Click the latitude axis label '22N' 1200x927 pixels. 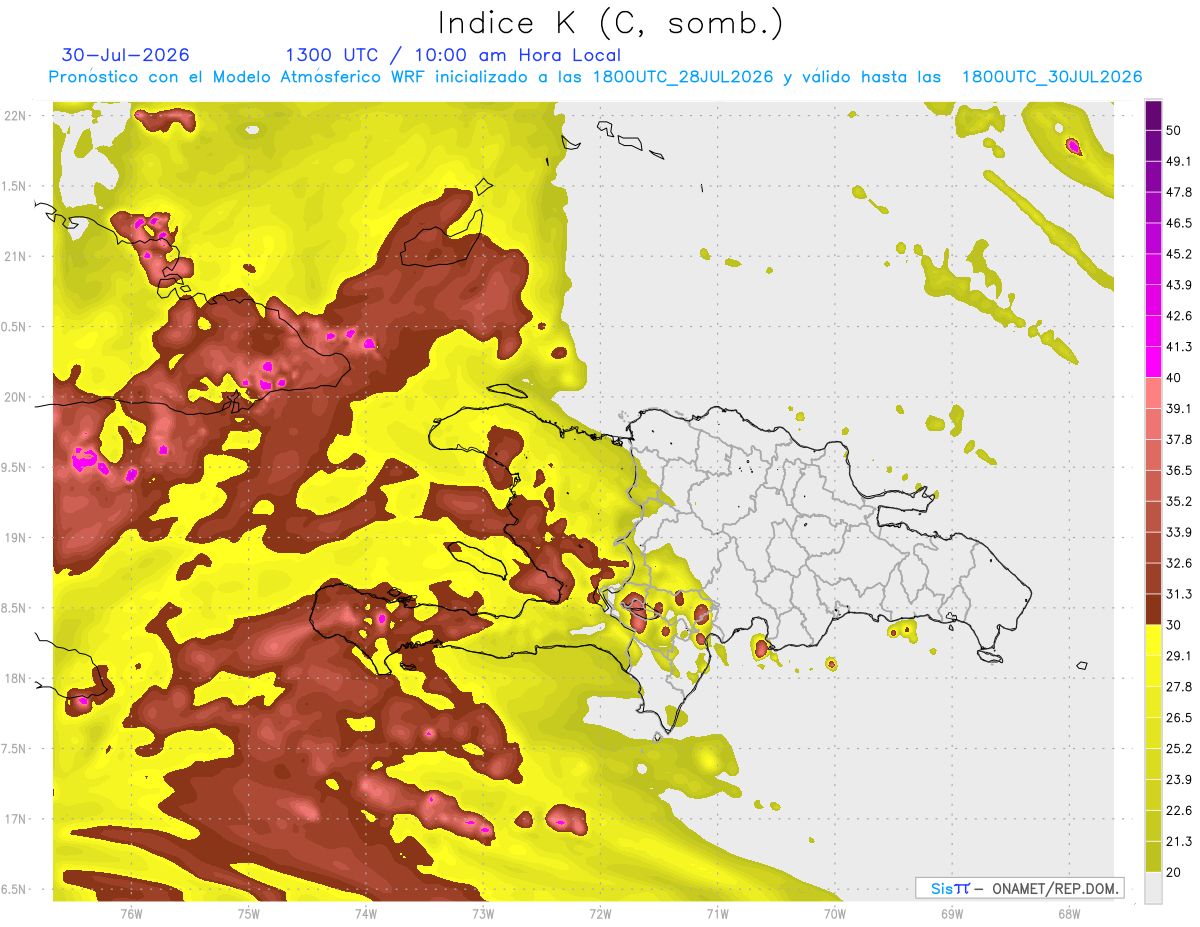pos(16,115)
